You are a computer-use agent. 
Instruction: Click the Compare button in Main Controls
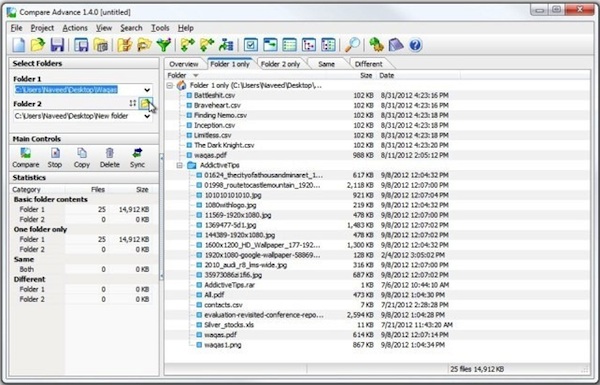point(26,158)
